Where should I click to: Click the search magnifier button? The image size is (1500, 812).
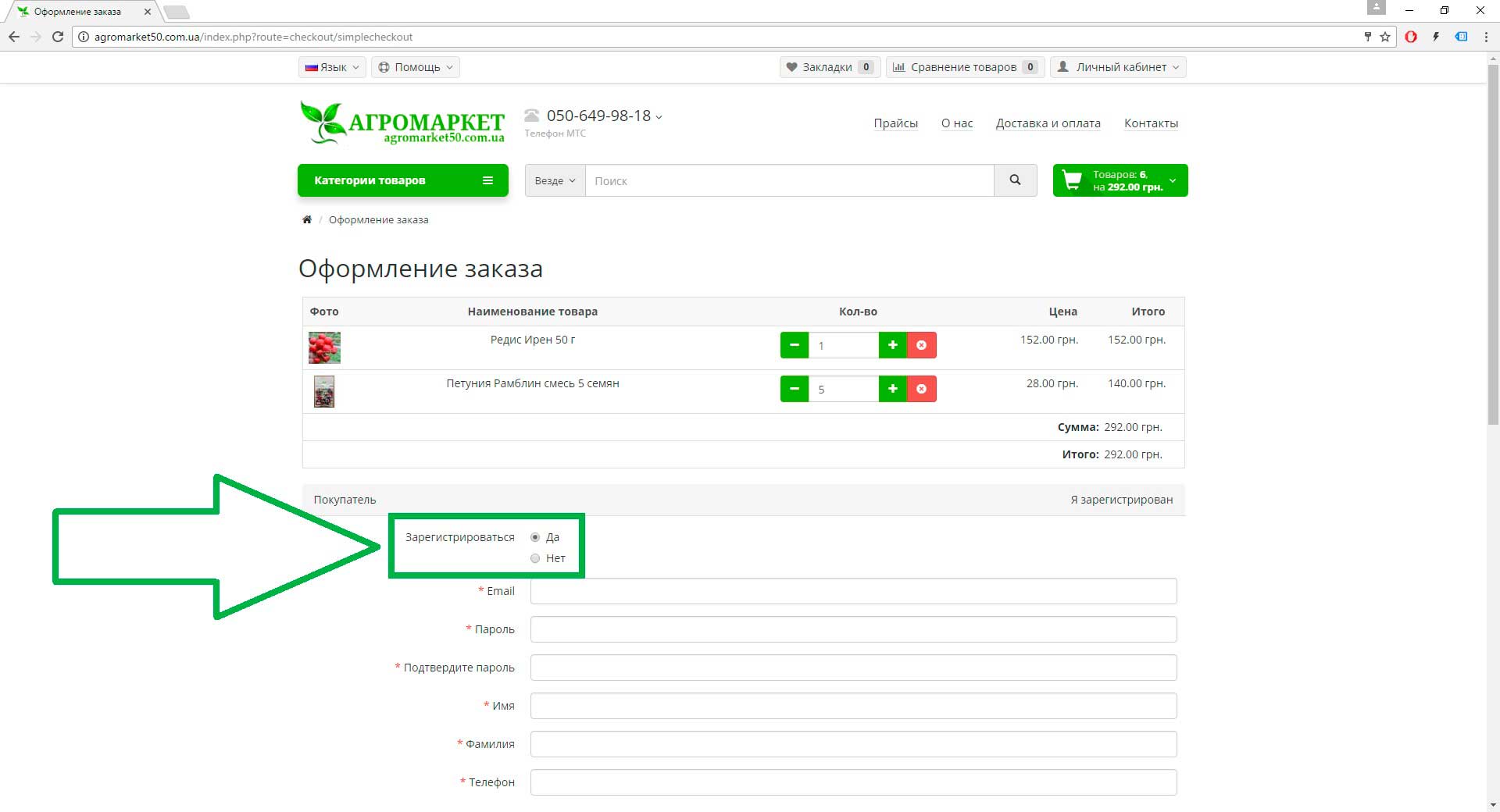[1015, 180]
